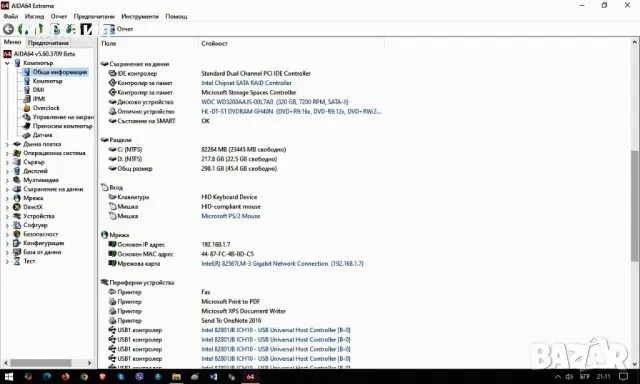The image size is (640, 384).
Task: Expand the Сървър node
Action: pos(7,162)
